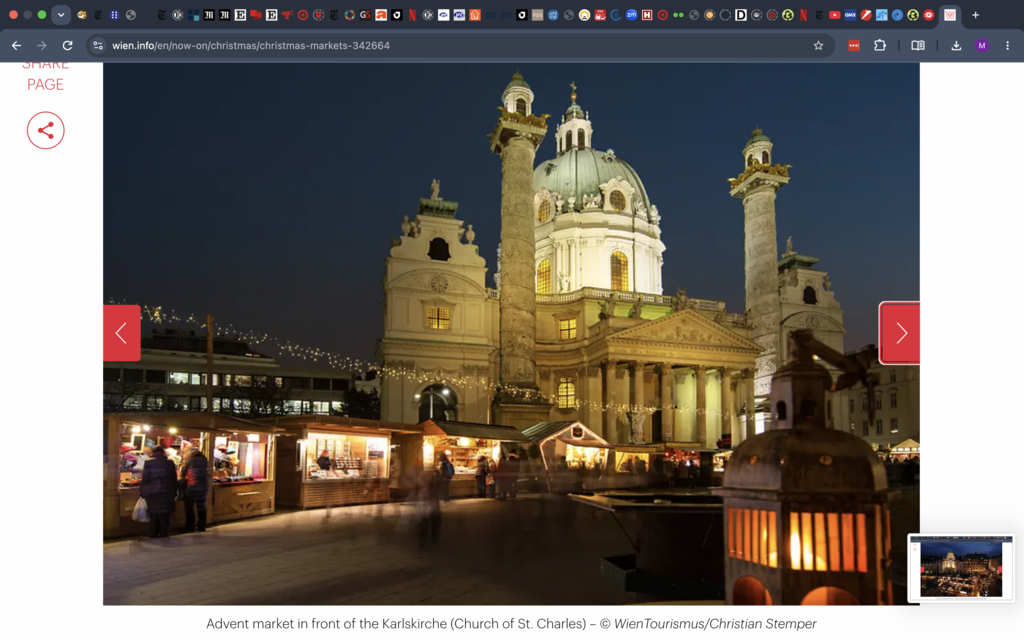
Task: Switch to the orange 'a' favicon tab
Action: [381, 15]
